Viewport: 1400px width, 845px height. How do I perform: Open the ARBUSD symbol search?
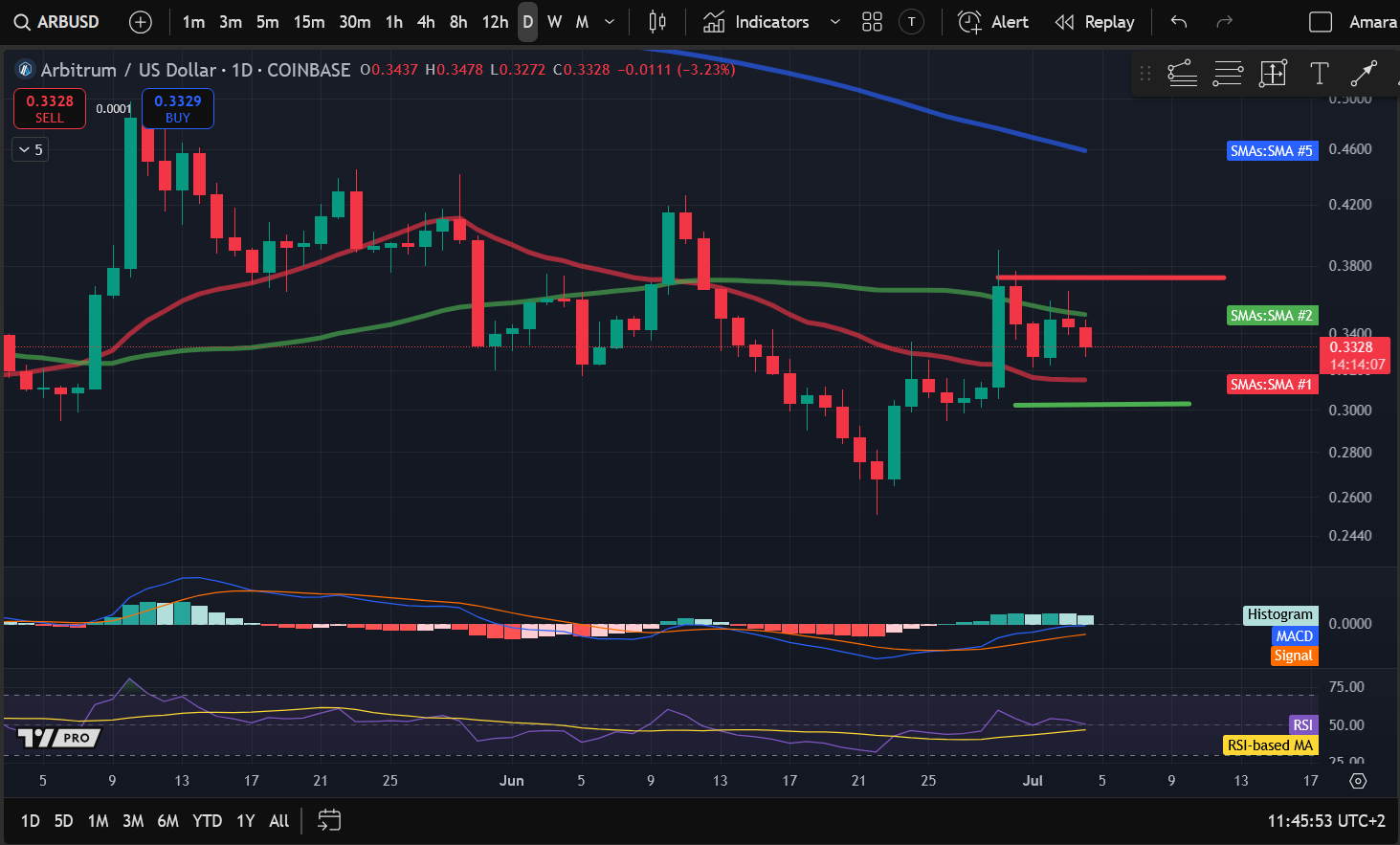[57, 22]
